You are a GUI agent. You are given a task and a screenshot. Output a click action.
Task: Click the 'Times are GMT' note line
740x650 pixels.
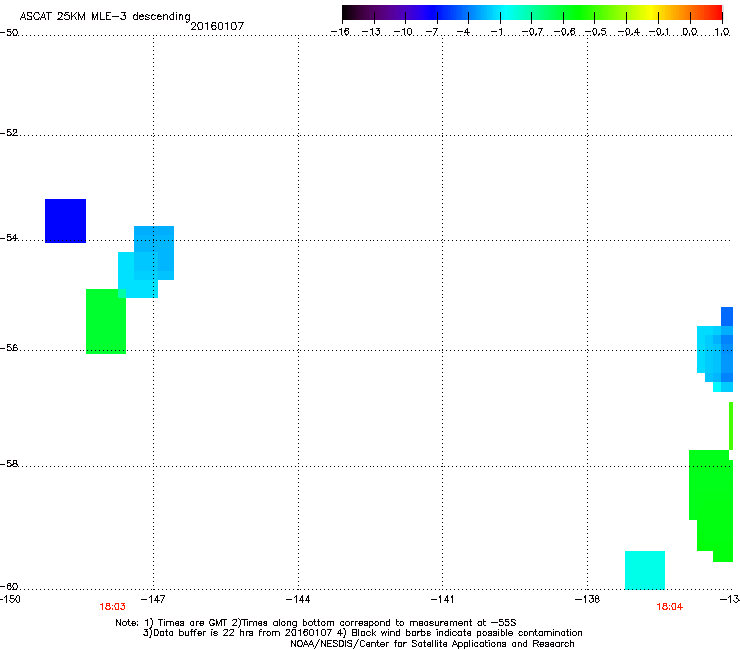click(315, 623)
